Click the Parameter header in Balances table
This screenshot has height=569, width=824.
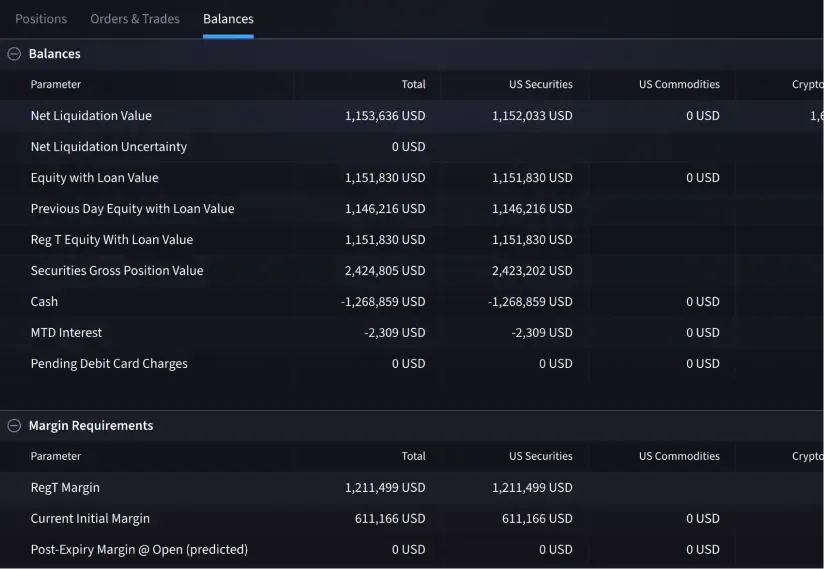[x=56, y=85]
